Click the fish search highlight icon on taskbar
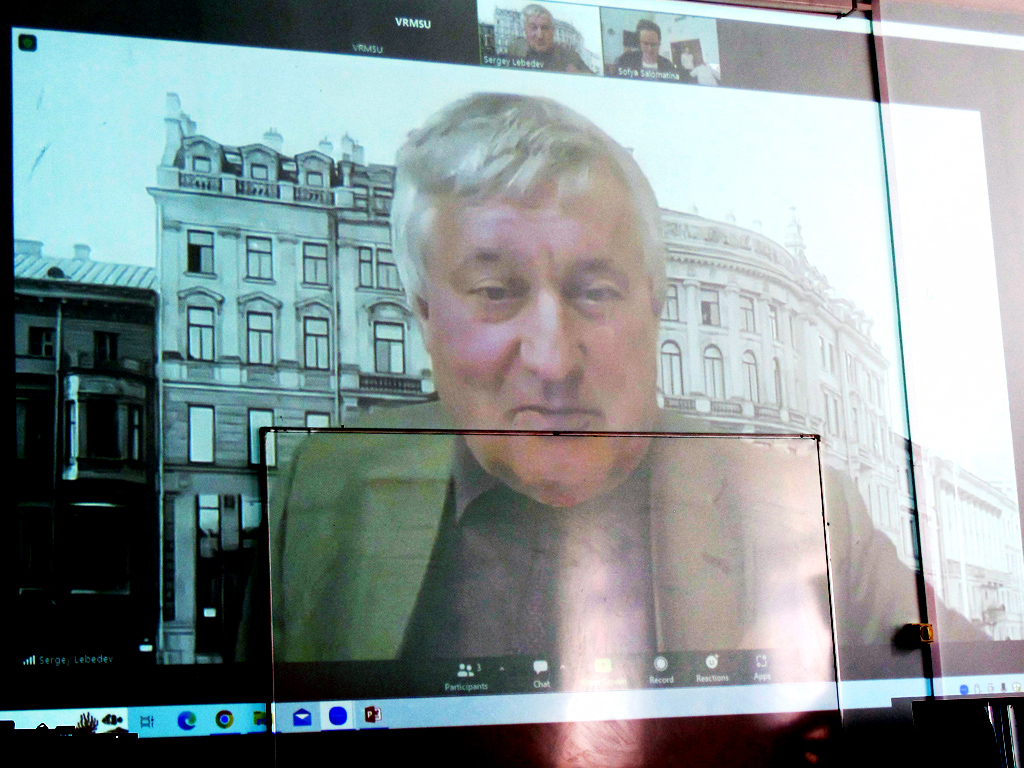 tap(112, 720)
